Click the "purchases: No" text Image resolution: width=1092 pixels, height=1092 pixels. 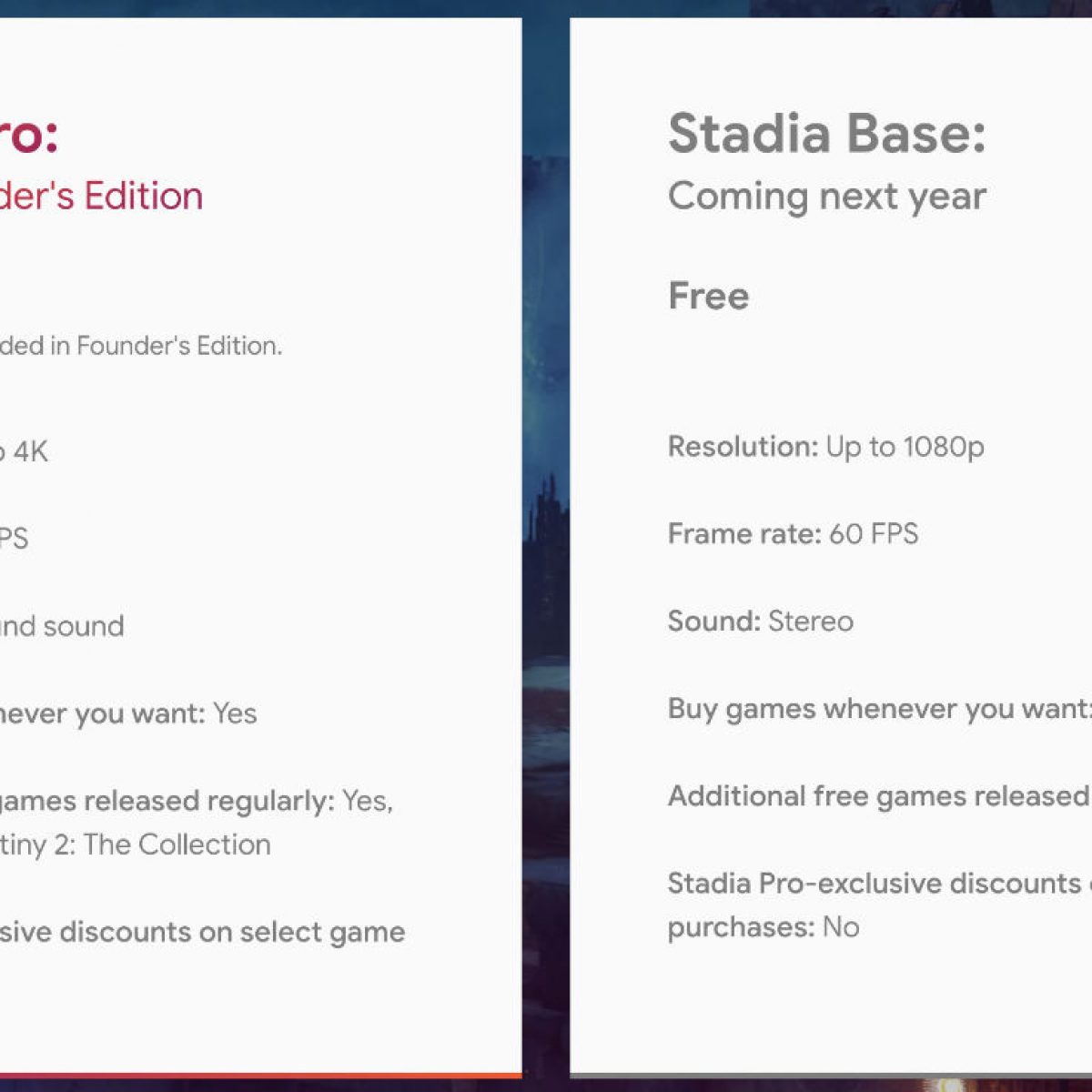point(763,927)
